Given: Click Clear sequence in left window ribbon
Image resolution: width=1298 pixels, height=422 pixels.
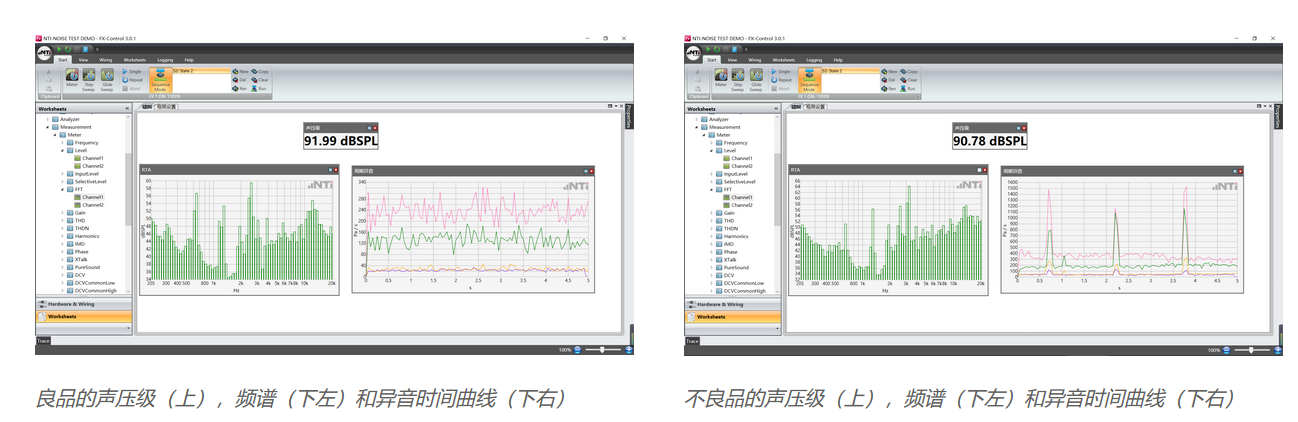Looking at the screenshot, I should 261,80.
